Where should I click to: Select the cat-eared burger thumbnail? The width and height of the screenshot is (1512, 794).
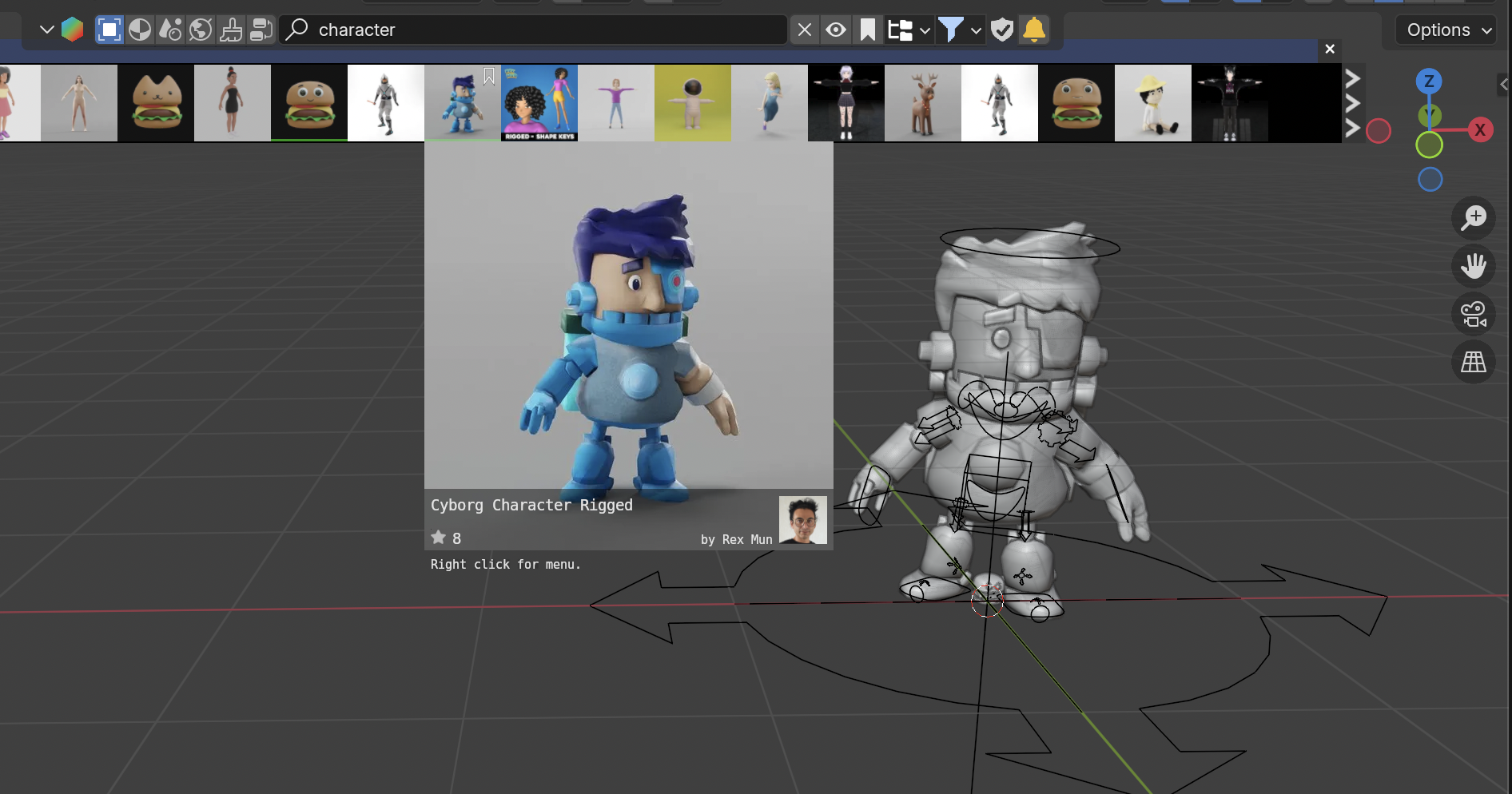coord(156,103)
